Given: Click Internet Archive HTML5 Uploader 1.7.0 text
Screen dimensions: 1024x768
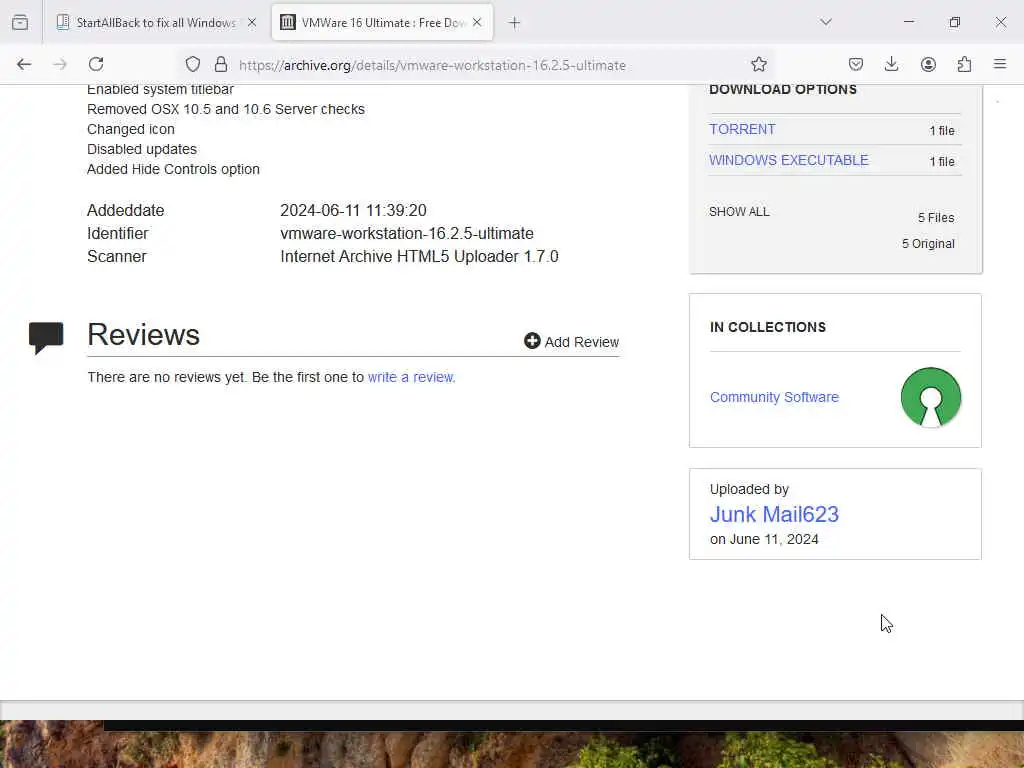Looking at the screenshot, I should (419, 256).
